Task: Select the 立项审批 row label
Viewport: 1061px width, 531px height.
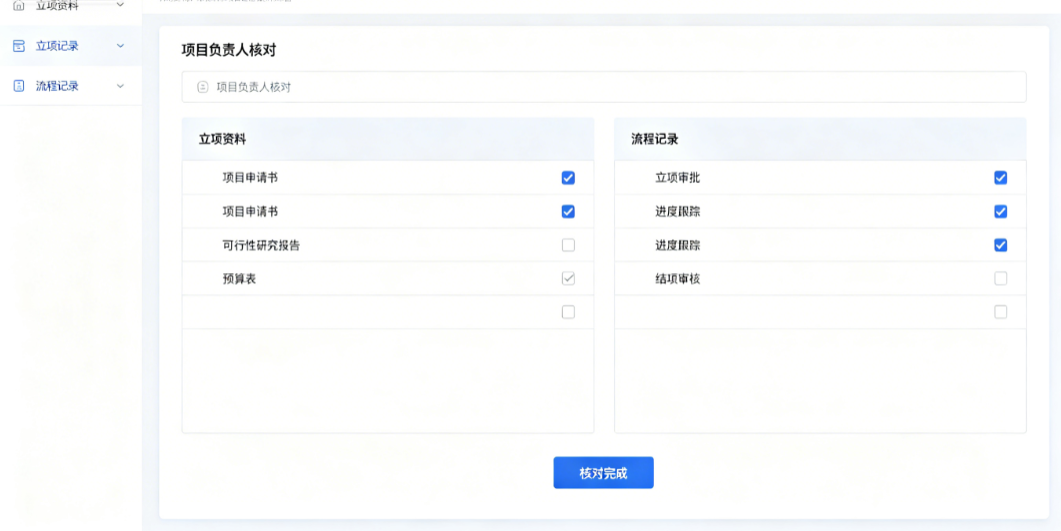Action: (x=677, y=178)
